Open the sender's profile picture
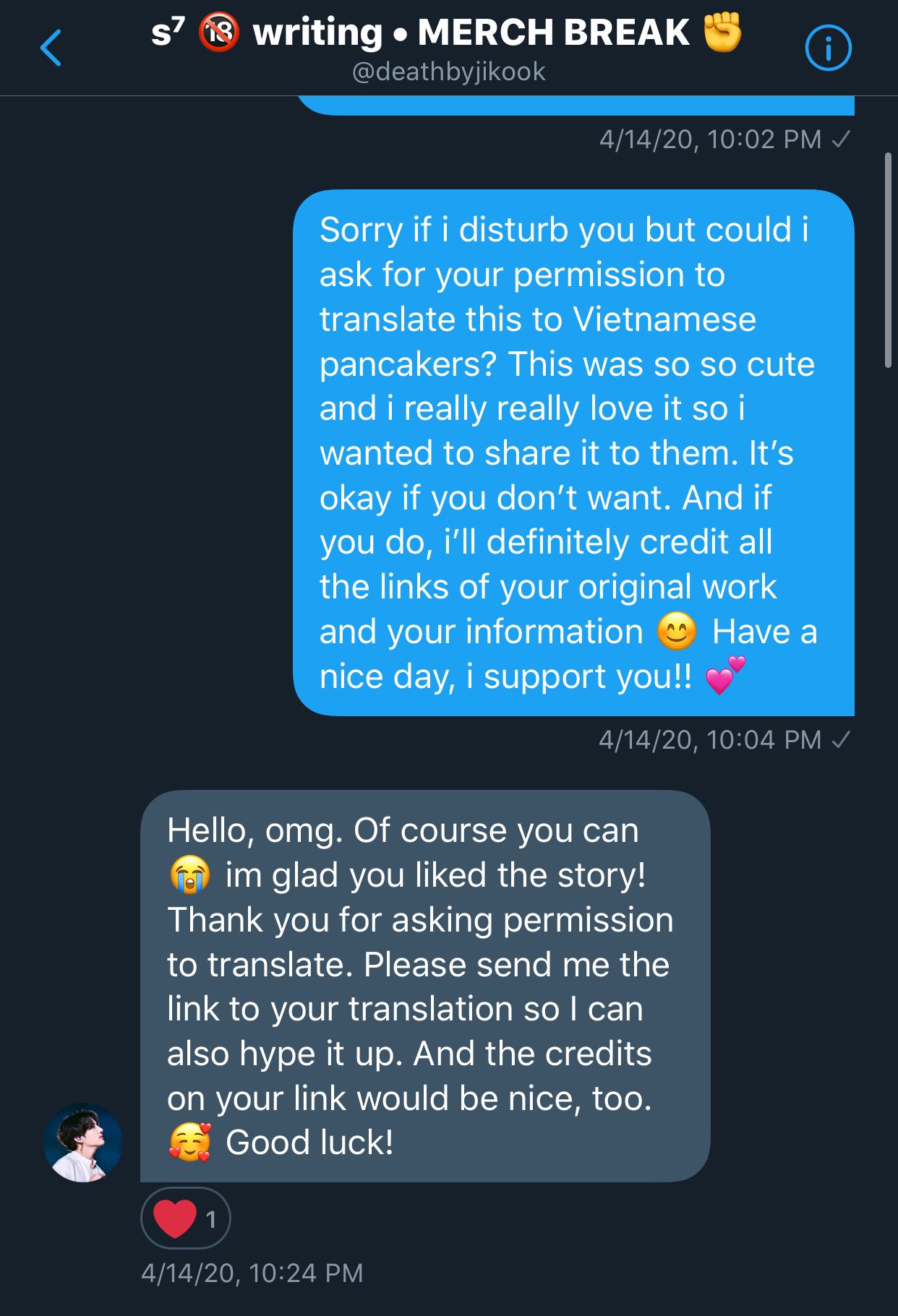898x1316 pixels. click(83, 1143)
